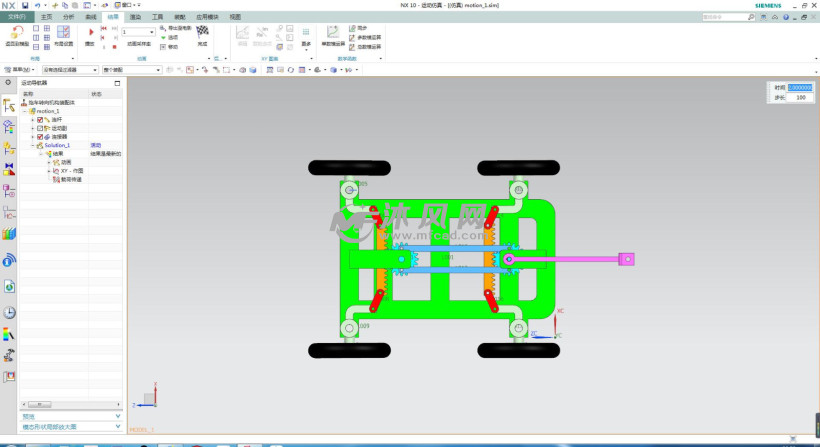Screen dimensions: 820x447
Task: Click the step field showing 100
Action: click(x=800, y=97)
